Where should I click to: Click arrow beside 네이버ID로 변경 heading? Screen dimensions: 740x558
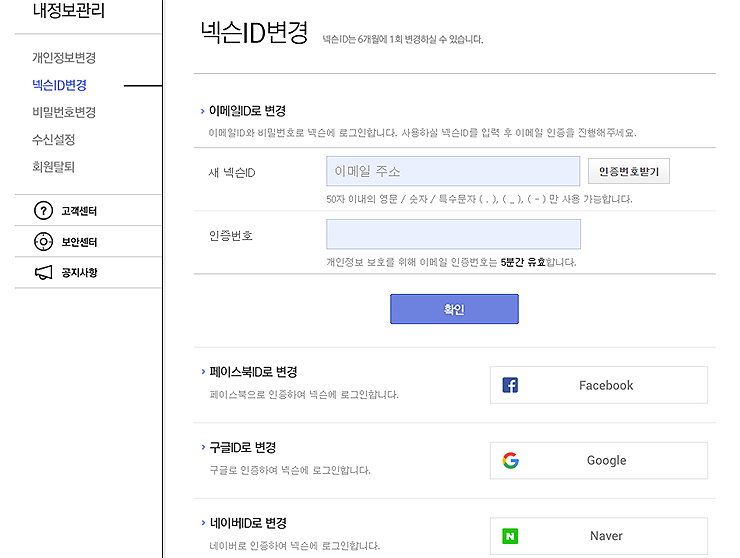pyautogui.click(x=203, y=523)
